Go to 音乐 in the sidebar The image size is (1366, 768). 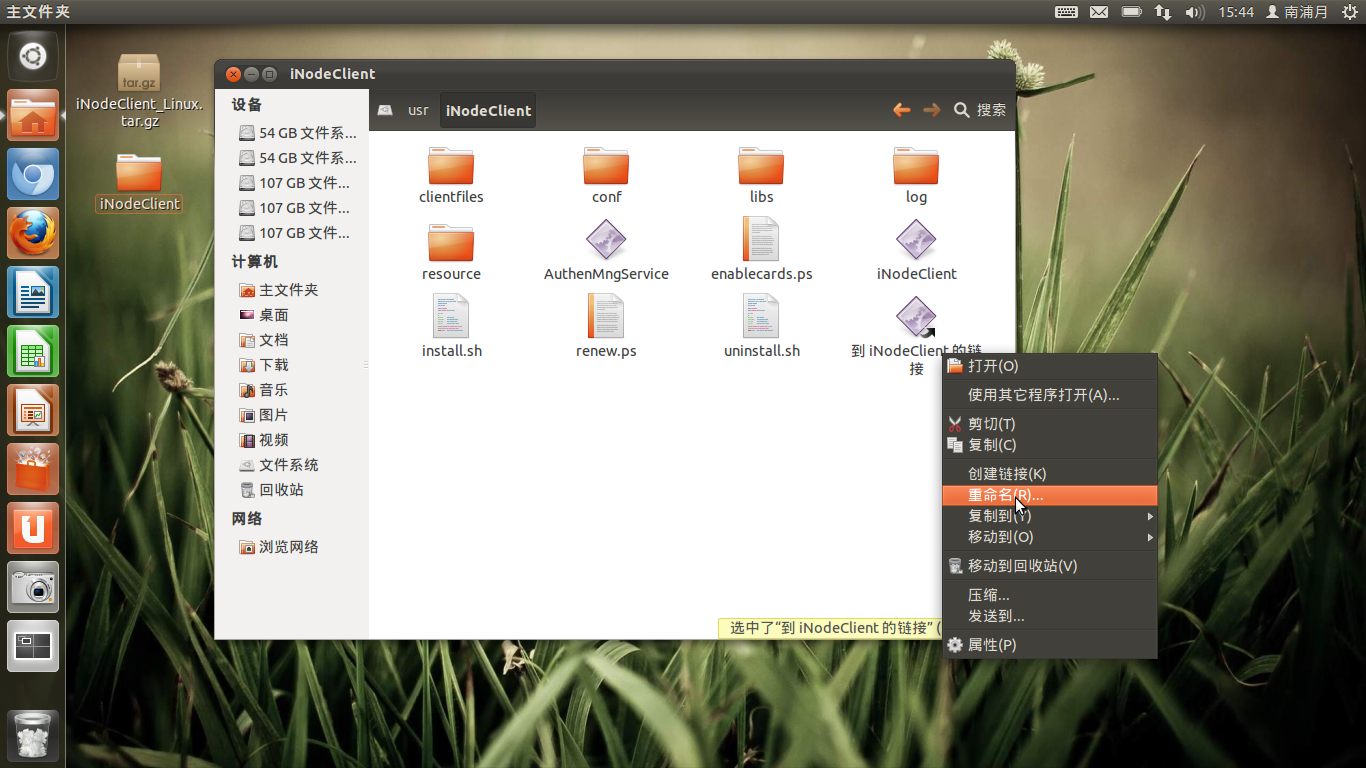(x=264, y=390)
